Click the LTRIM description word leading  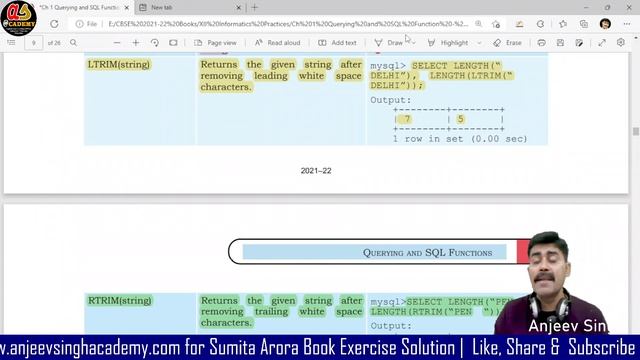point(271,76)
